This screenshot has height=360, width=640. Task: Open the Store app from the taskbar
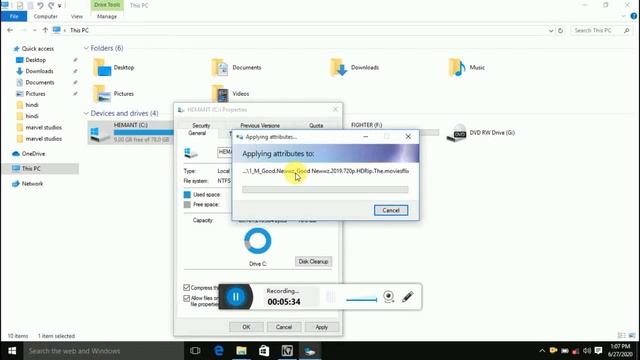tap(264, 351)
